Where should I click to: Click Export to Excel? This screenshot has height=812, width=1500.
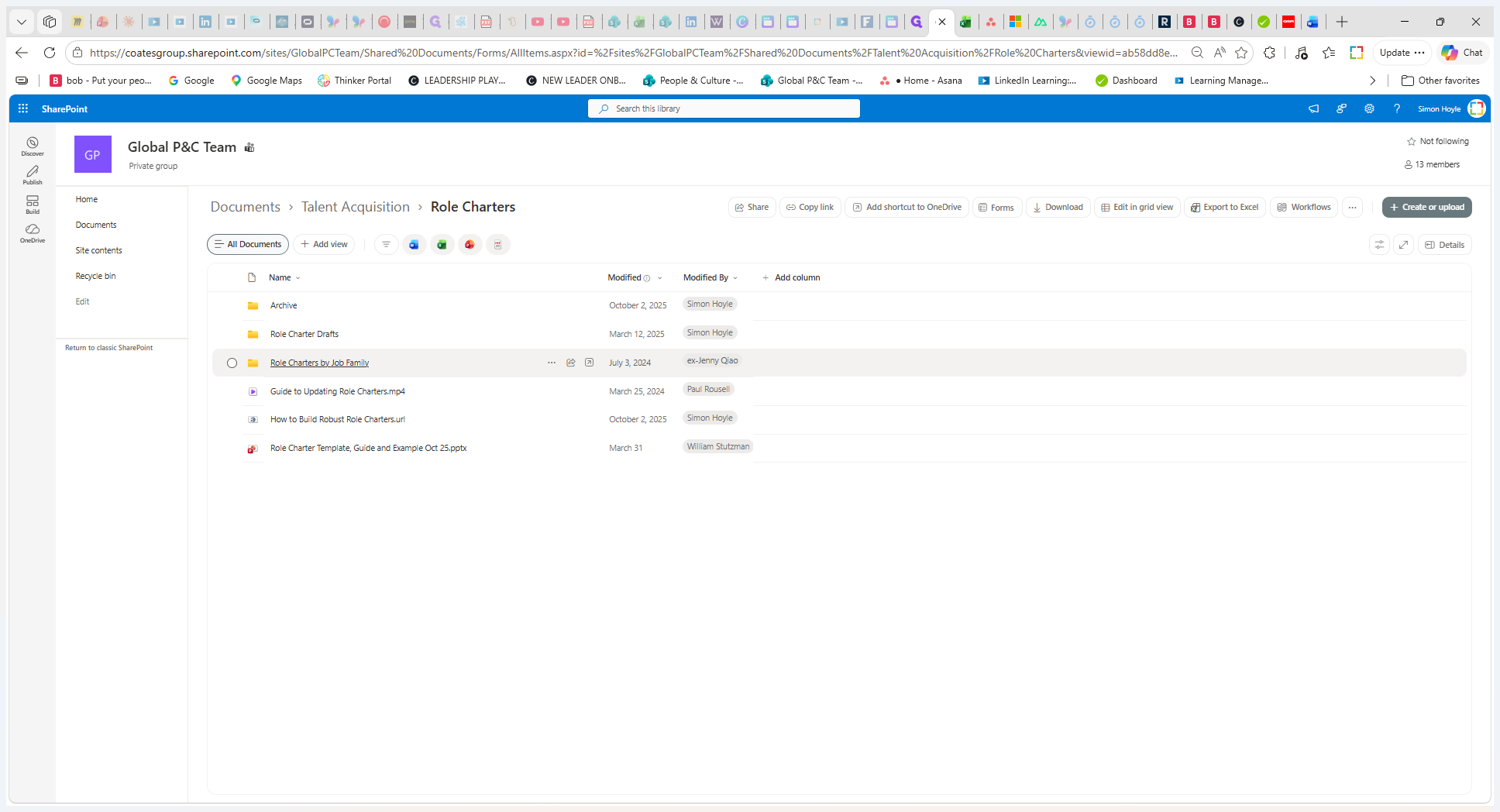tap(1225, 207)
